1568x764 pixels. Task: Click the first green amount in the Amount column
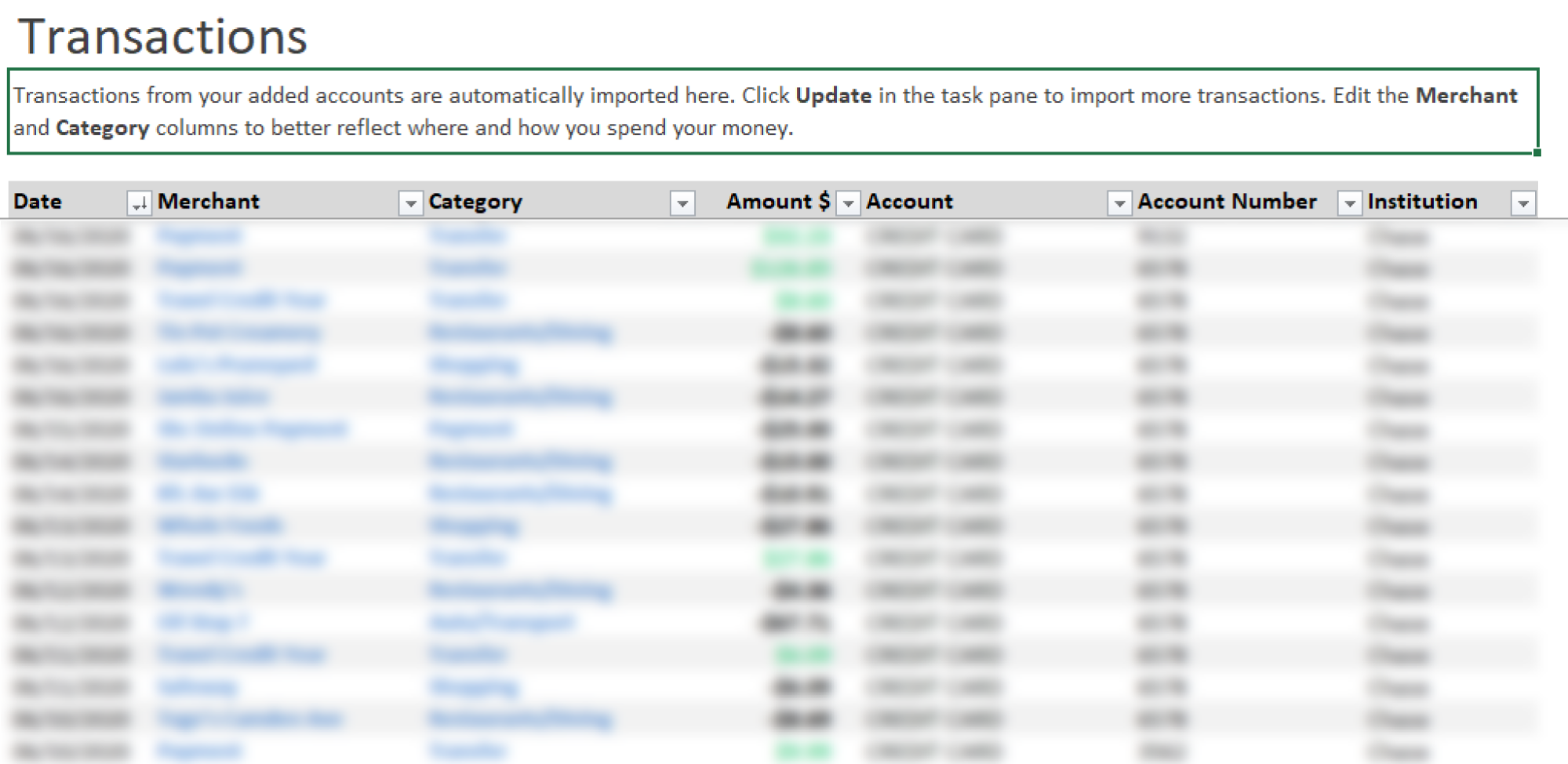tap(796, 236)
